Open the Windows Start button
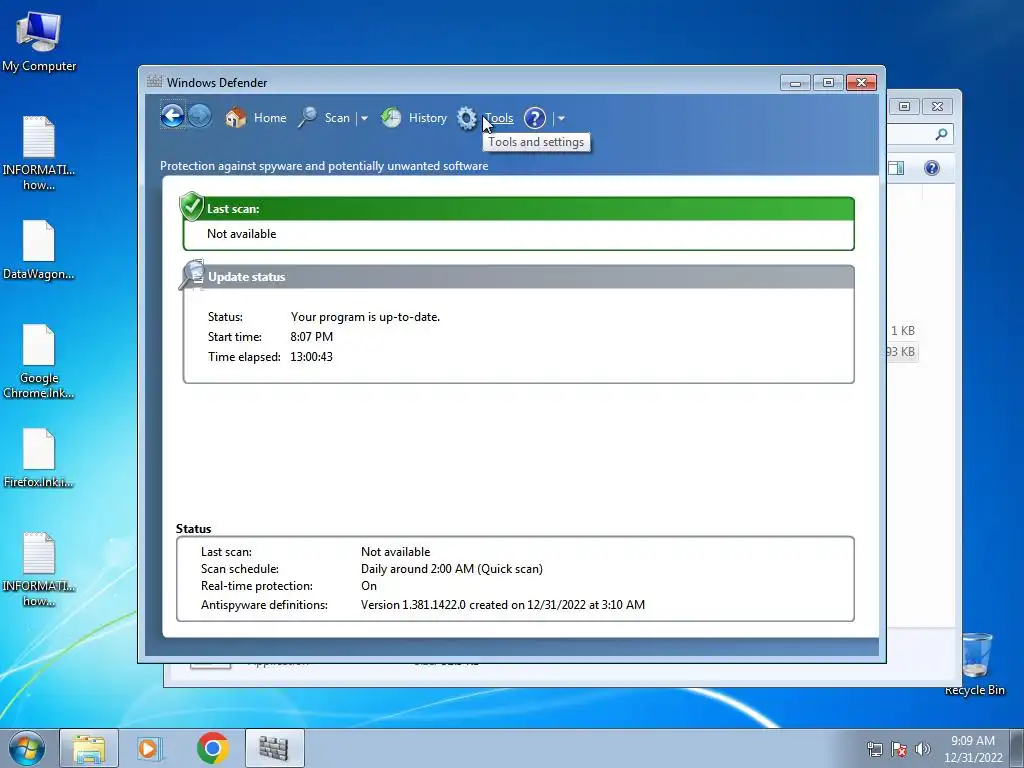 click(27, 748)
